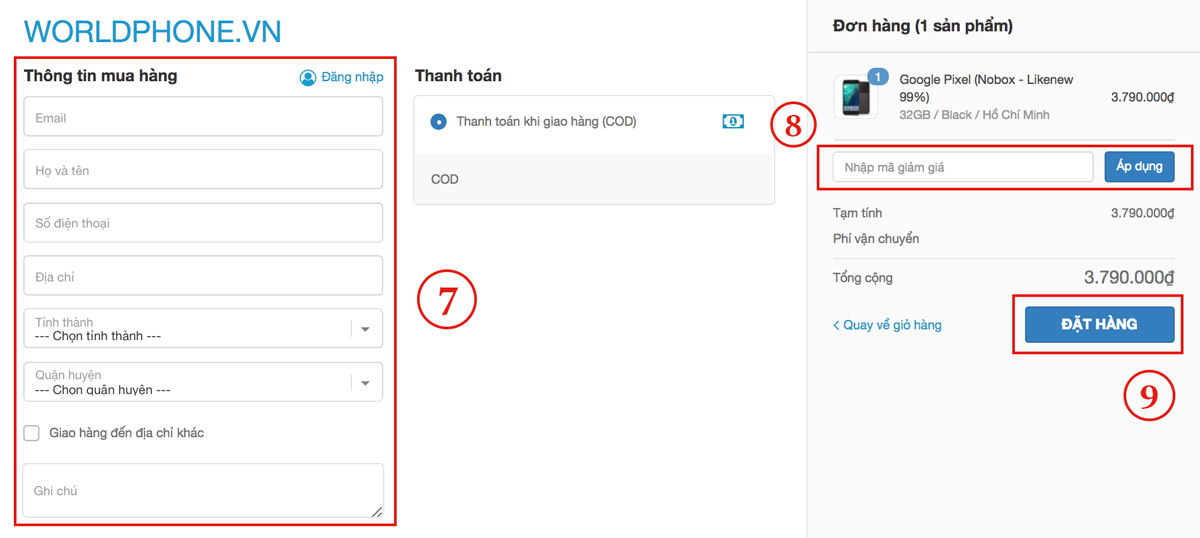Expand the Tỉnh thành dropdown arrow
This screenshot has height=538, width=1200.
click(x=365, y=329)
